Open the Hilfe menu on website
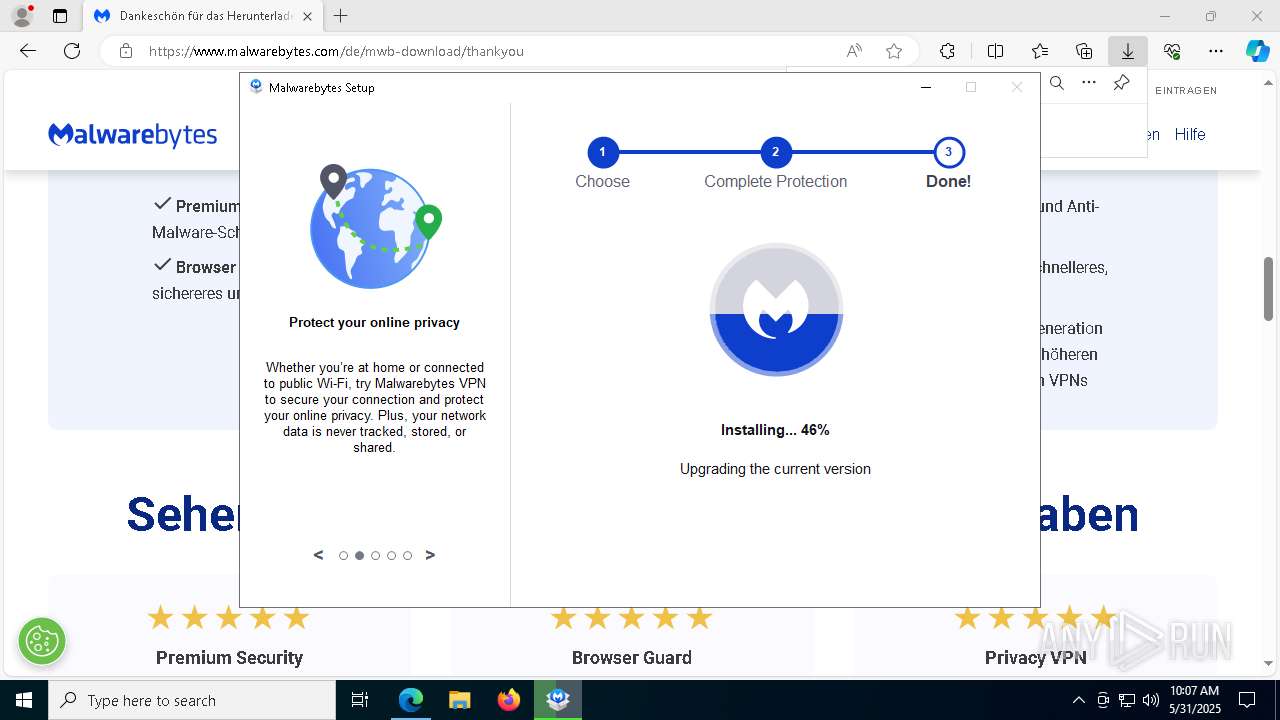Viewport: 1280px width, 720px height. [x=1190, y=134]
